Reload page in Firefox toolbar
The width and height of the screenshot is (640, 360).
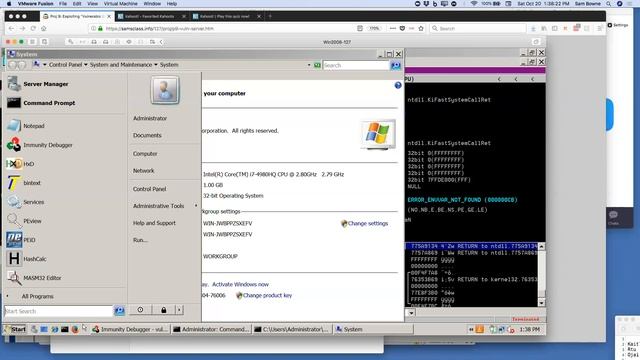coord(33,29)
